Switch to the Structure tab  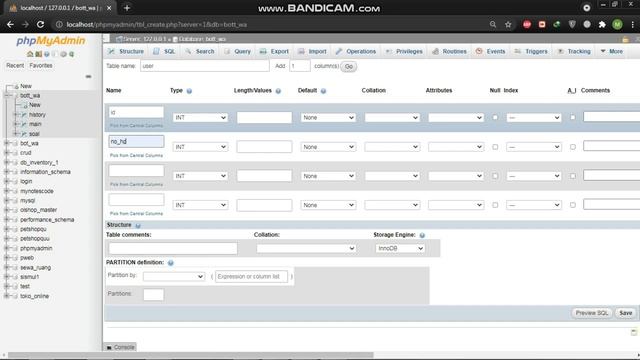[x=126, y=51]
